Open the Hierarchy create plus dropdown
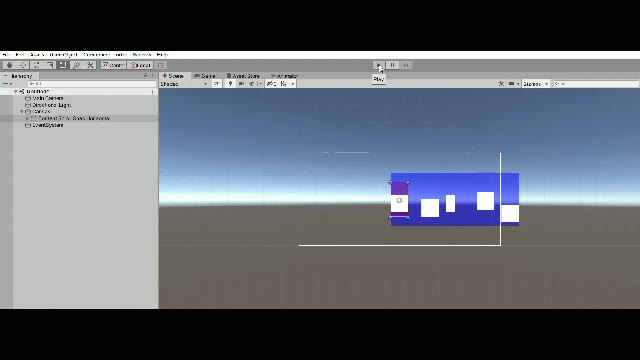 (7, 84)
